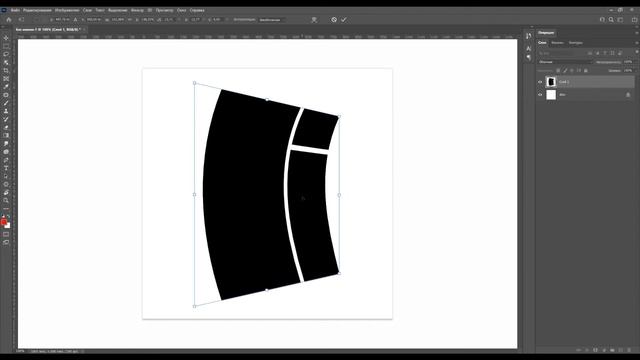
Task: Open Справка menu
Action: tap(197, 10)
